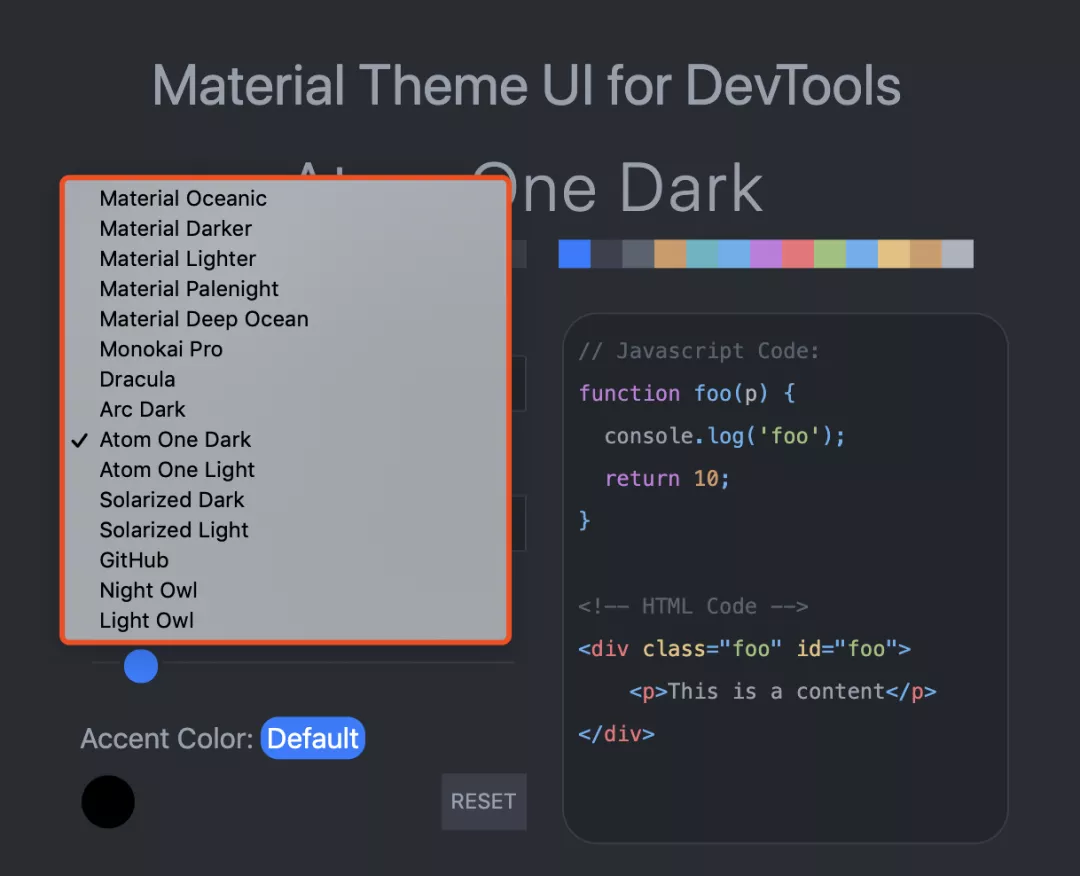Choose Arc Dark from the list
Viewport: 1080px width, 876px height.
tap(286, 410)
